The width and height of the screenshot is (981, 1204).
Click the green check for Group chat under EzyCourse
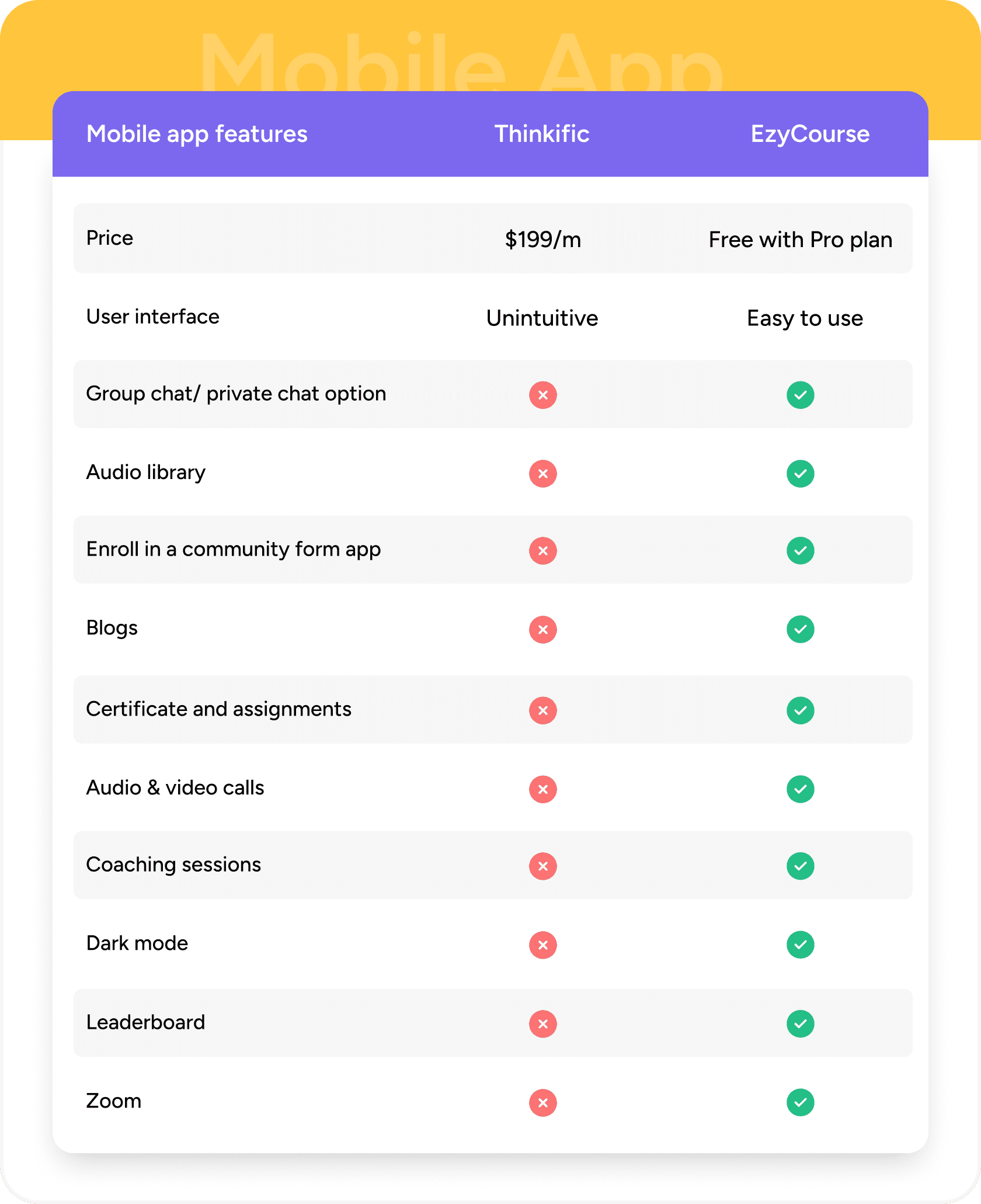800,395
